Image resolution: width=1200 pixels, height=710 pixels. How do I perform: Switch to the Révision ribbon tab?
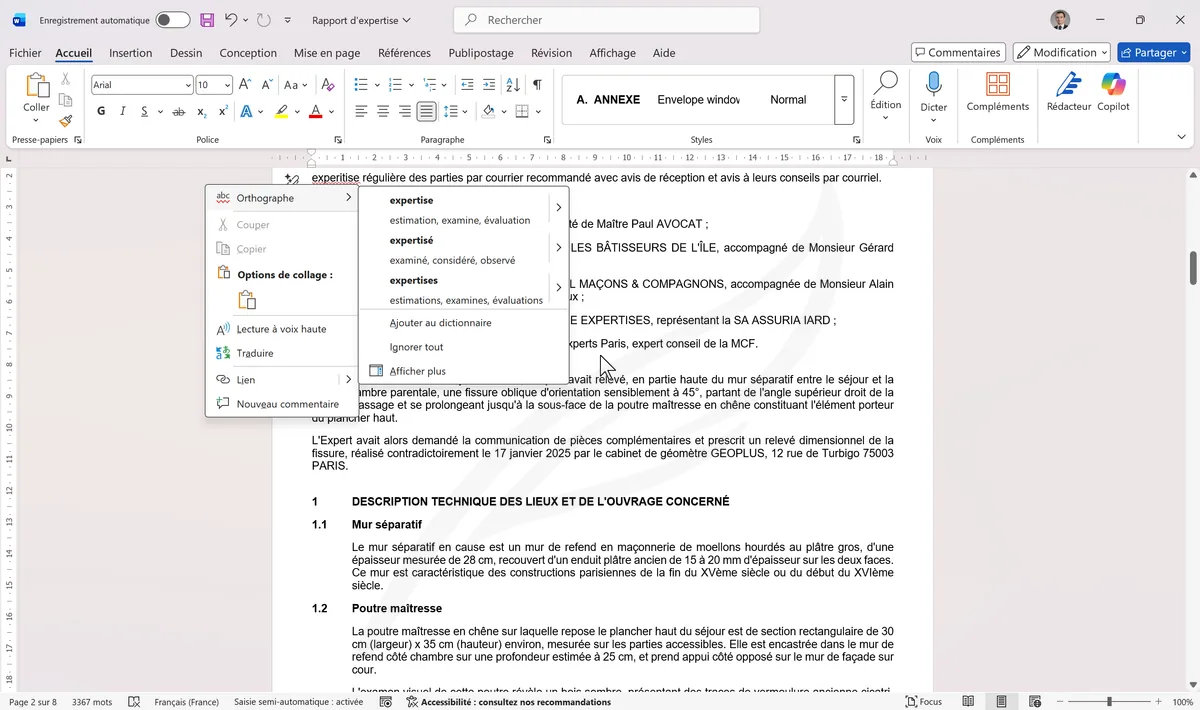tap(551, 53)
